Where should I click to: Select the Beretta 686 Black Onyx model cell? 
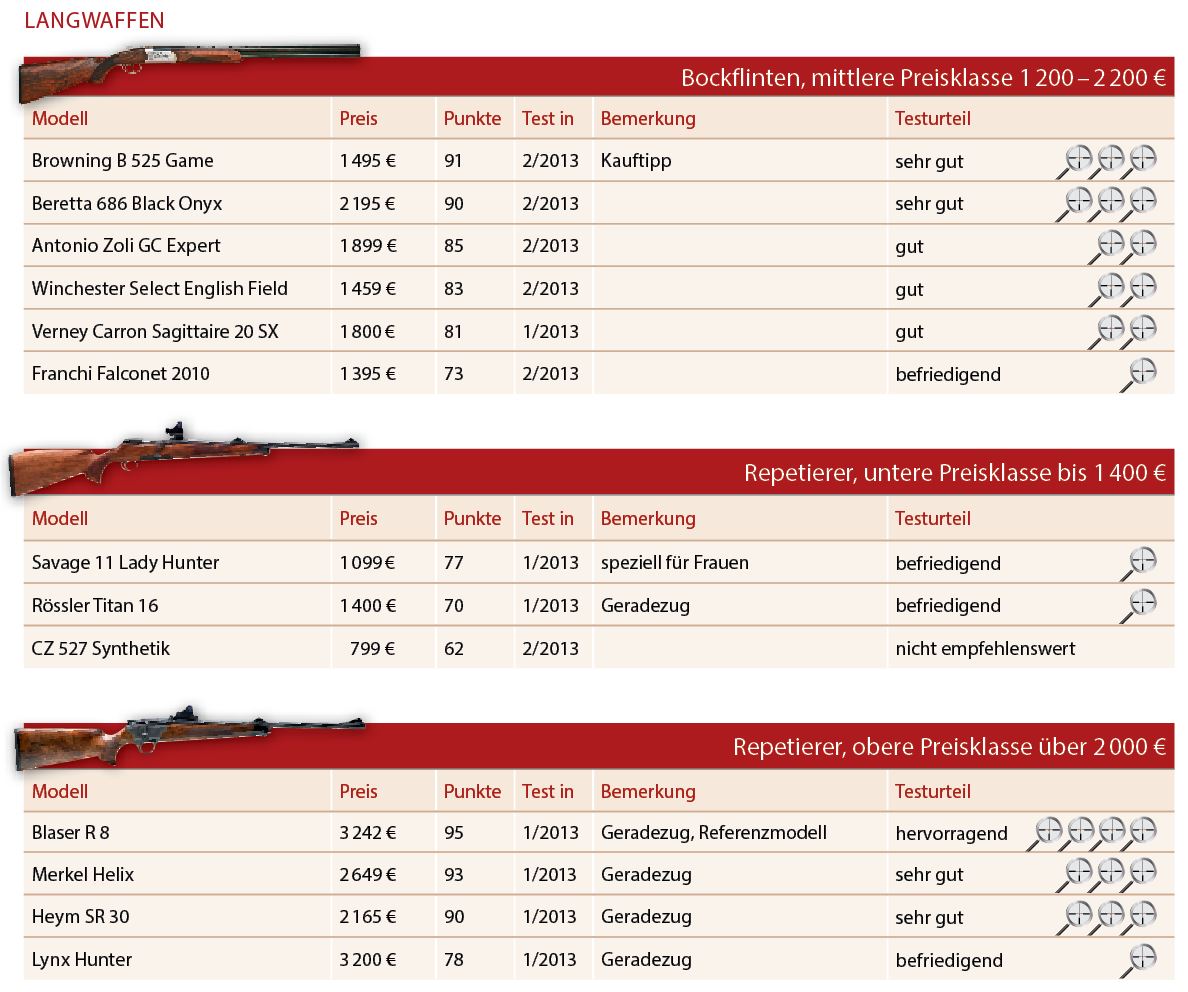tap(127, 204)
